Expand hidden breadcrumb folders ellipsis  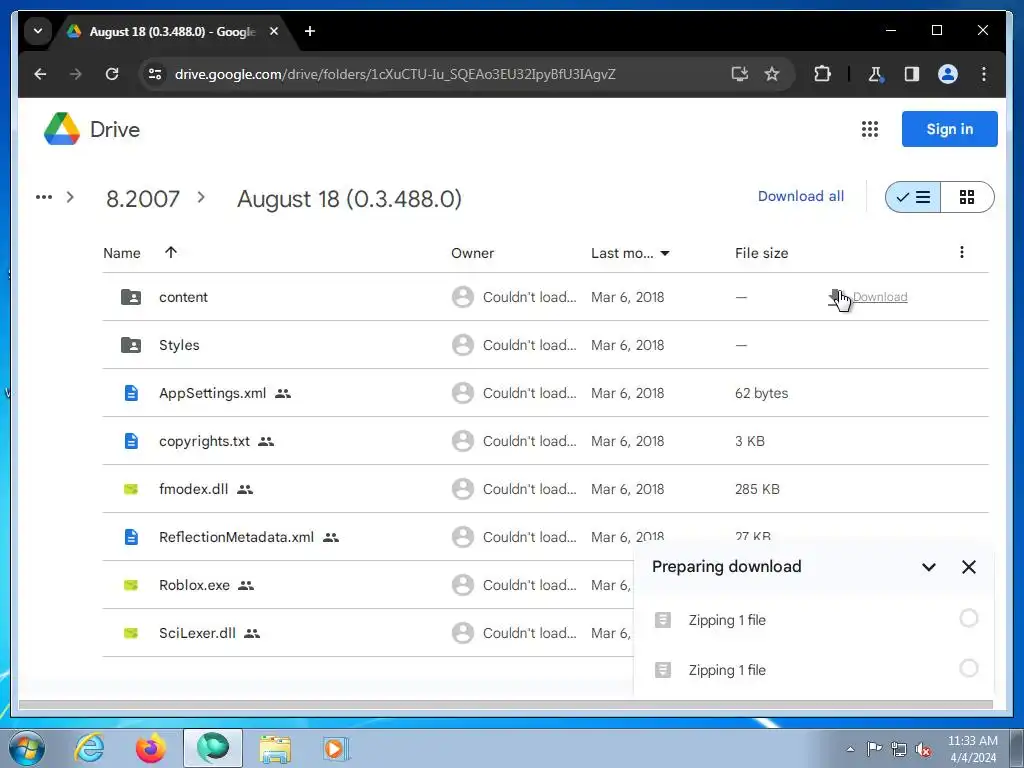click(44, 197)
